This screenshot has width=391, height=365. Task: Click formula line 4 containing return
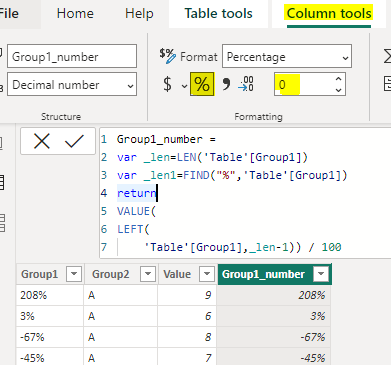click(137, 193)
